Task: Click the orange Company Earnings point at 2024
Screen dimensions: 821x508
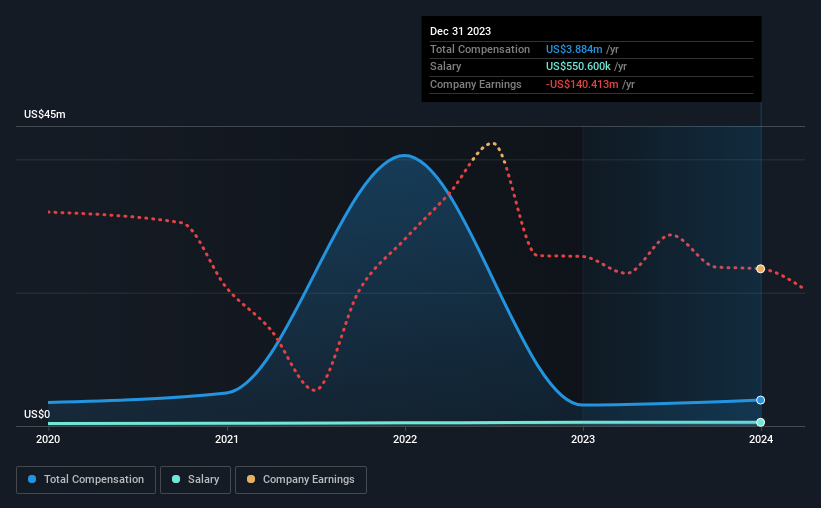Action: (x=760, y=269)
